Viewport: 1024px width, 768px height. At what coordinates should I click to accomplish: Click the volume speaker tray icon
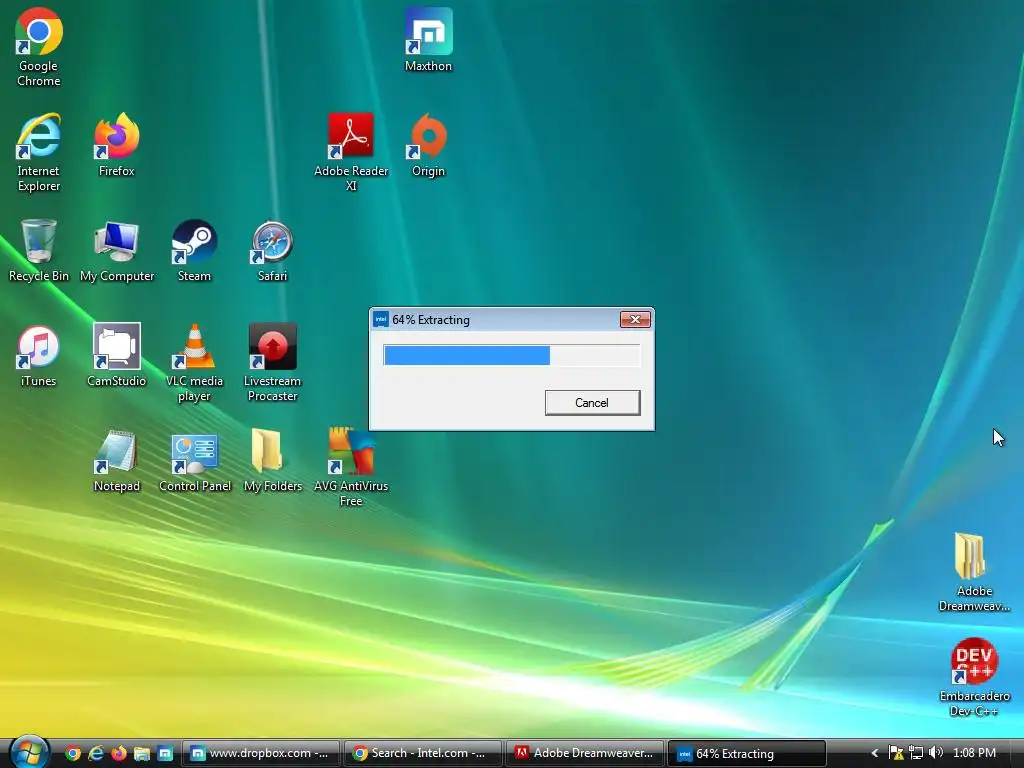935,753
